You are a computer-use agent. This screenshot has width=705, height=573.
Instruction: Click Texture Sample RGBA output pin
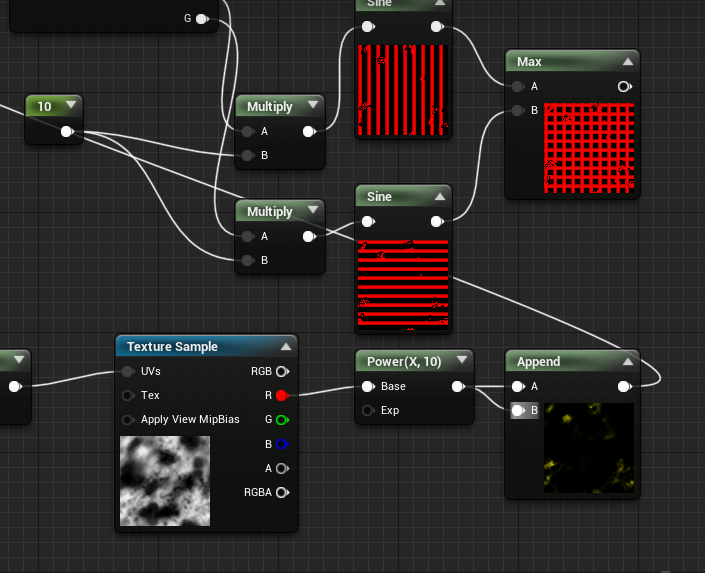(x=282, y=492)
